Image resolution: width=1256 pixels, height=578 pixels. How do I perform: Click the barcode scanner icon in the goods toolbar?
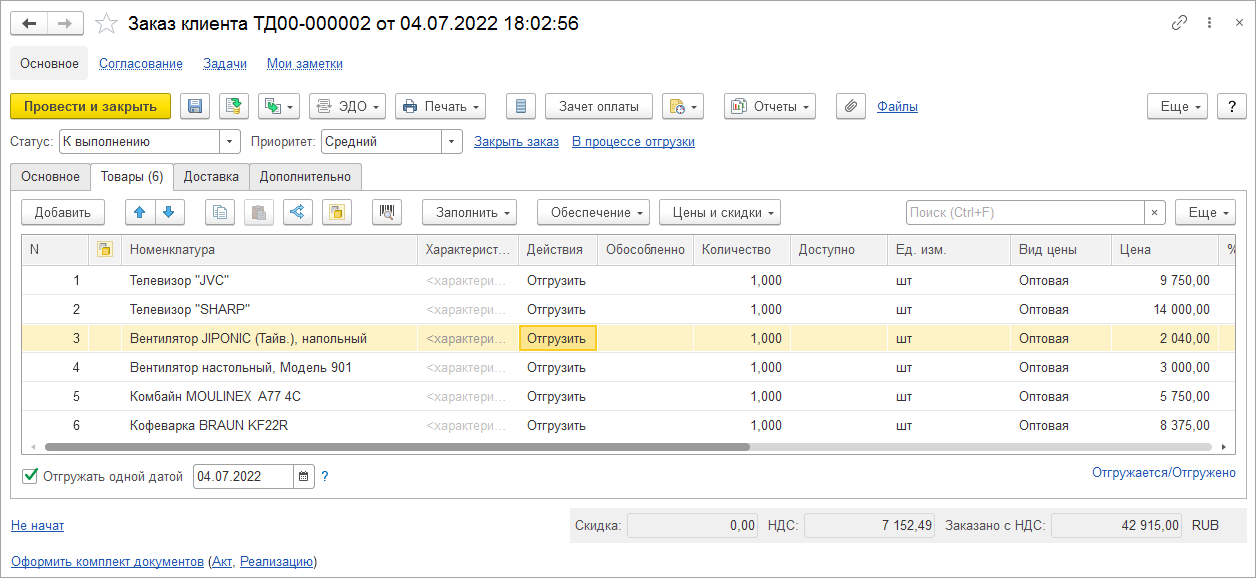coord(387,212)
